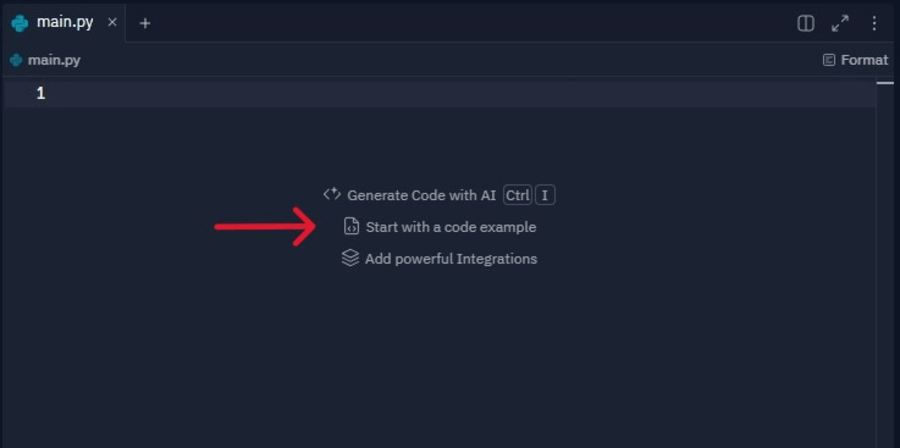Click the Python logo in the main.py tab
900x448 pixels.
point(20,24)
